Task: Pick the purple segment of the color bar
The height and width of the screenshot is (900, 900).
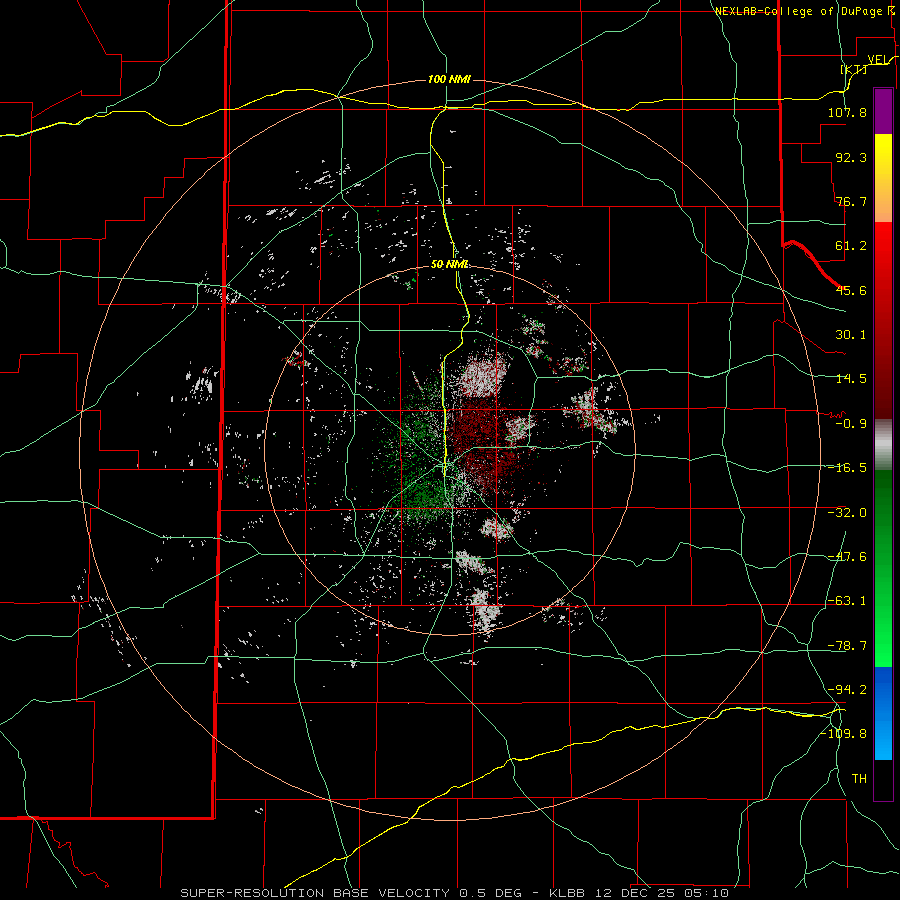Action: coord(883,112)
